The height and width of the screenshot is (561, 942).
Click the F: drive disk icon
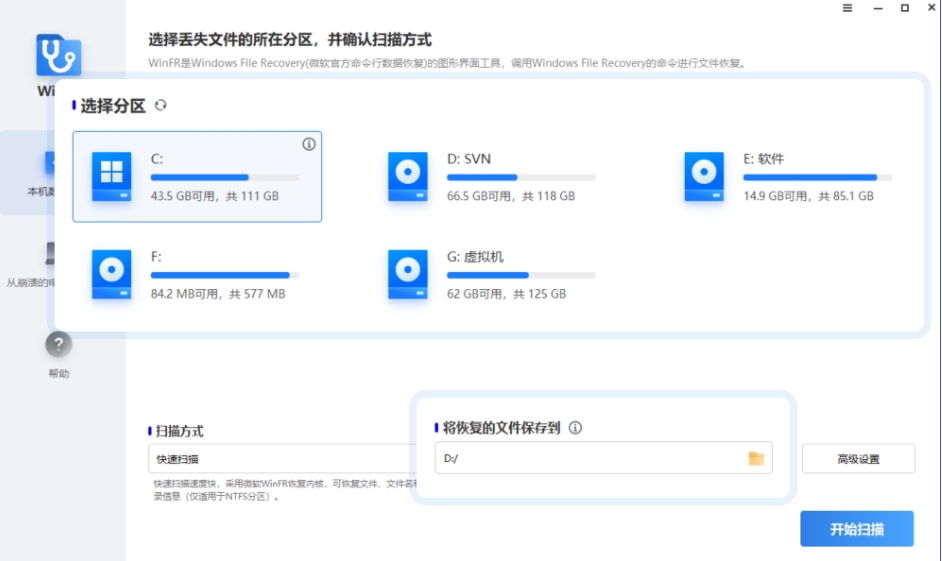coord(111,275)
